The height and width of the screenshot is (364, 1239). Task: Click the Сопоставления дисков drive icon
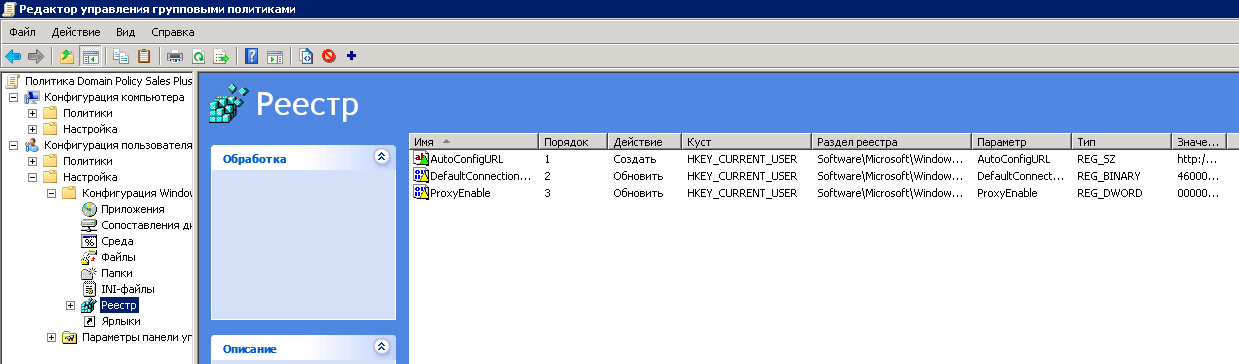pyautogui.click(x=88, y=225)
